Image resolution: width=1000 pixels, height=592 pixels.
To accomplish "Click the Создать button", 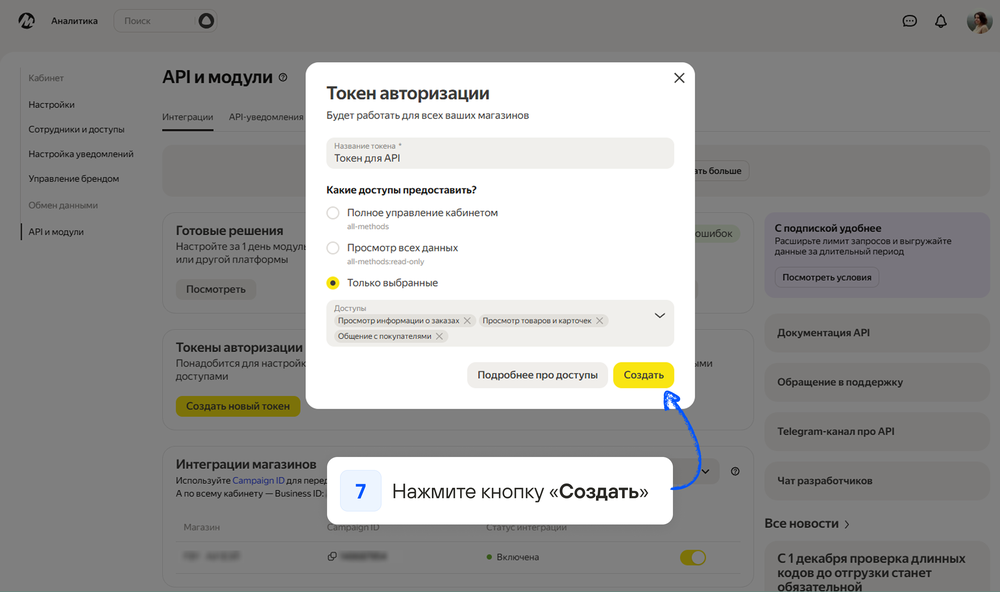I will [x=643, y=375].
